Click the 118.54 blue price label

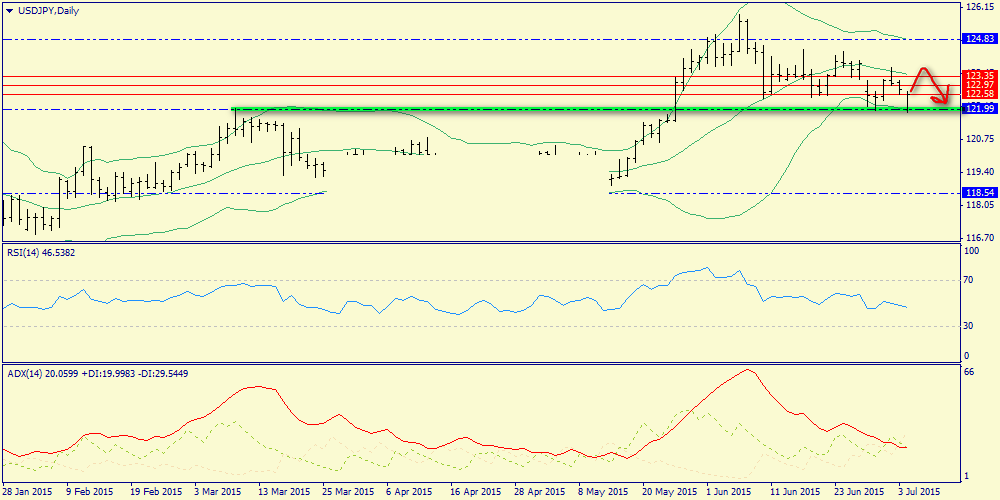coord(978,190)
